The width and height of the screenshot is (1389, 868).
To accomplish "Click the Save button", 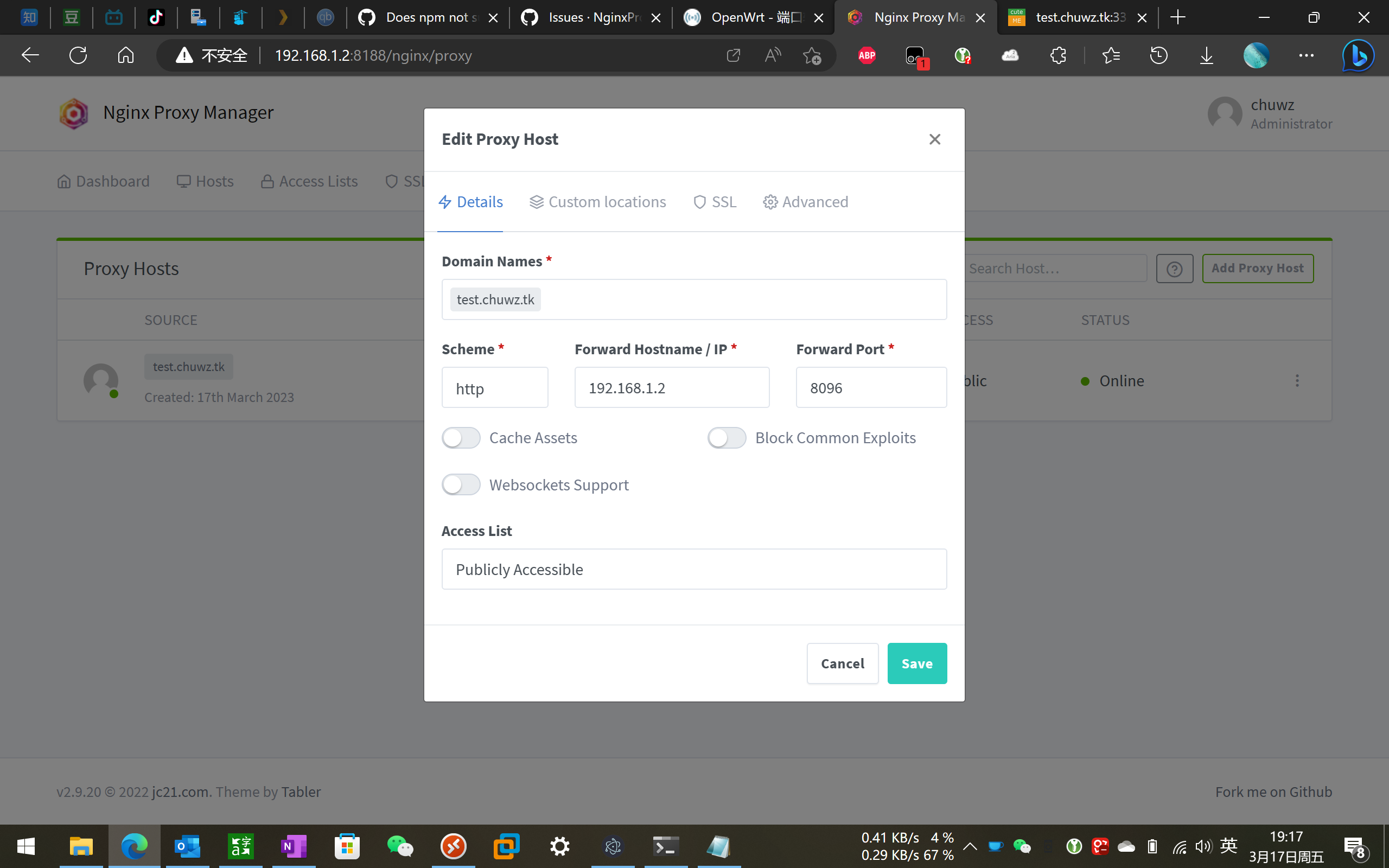I will click(916, 663).
